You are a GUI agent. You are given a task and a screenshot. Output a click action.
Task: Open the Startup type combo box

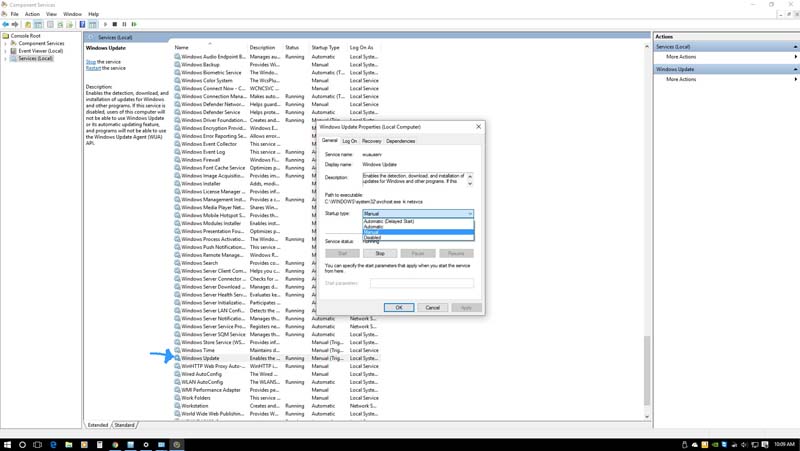(418, 213)
